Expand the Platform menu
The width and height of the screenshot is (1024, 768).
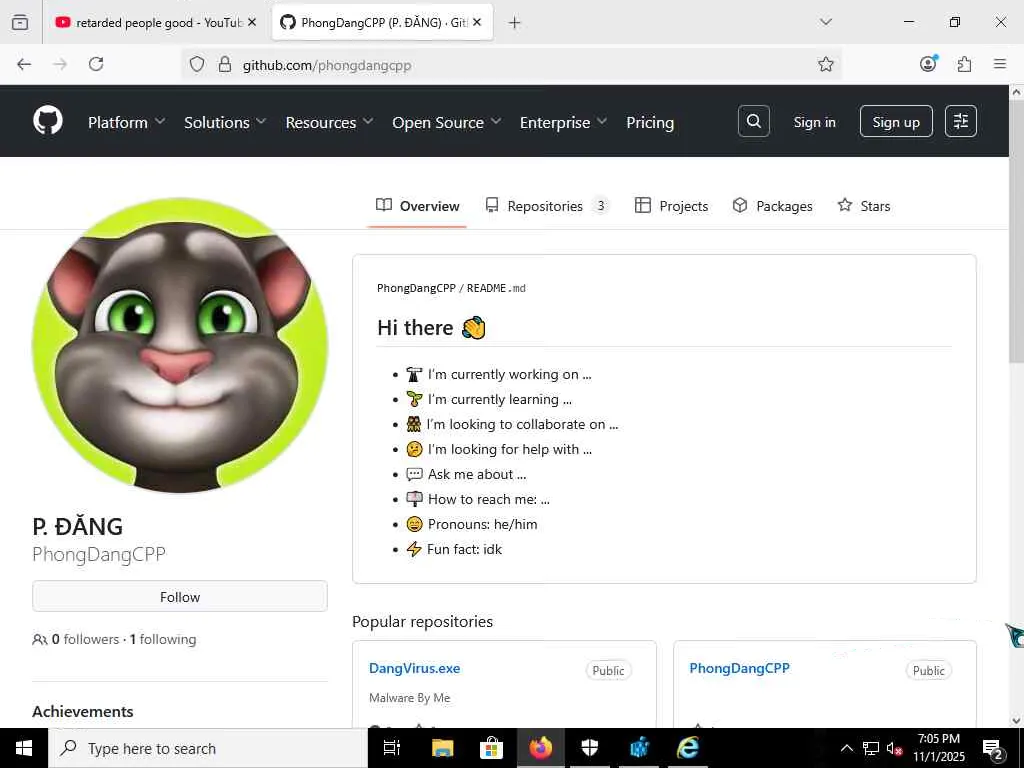tap(127, 122)
